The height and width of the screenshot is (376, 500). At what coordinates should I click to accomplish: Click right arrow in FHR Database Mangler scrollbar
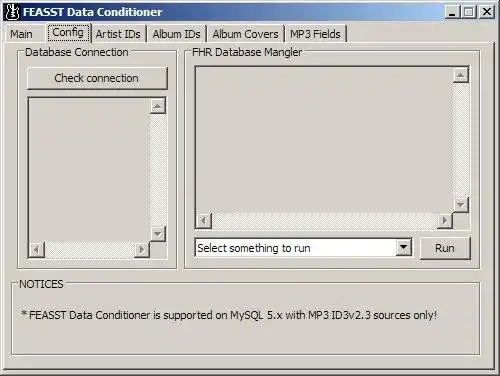click(x=445, y=220)
